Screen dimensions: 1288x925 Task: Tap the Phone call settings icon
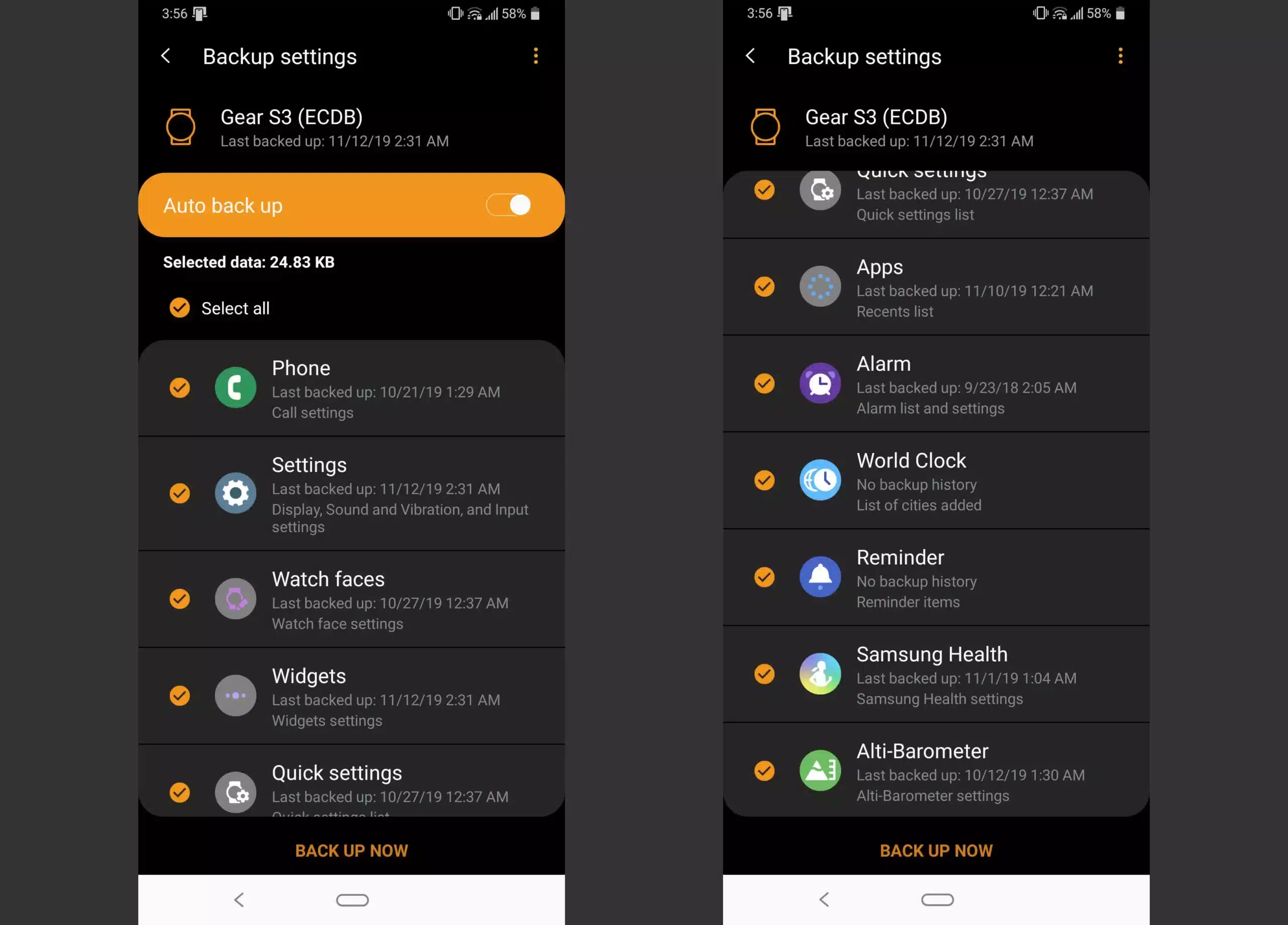[x=234, y=387]
